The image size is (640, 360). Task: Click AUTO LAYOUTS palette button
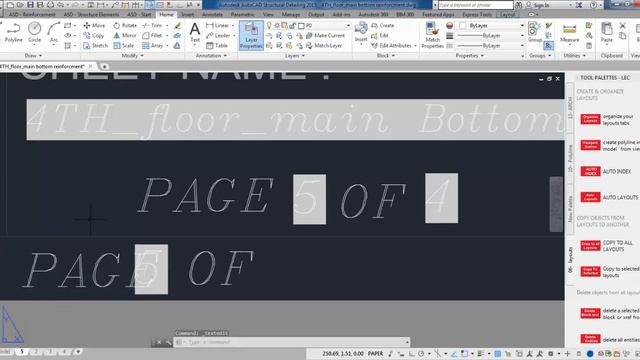[590, 197]
